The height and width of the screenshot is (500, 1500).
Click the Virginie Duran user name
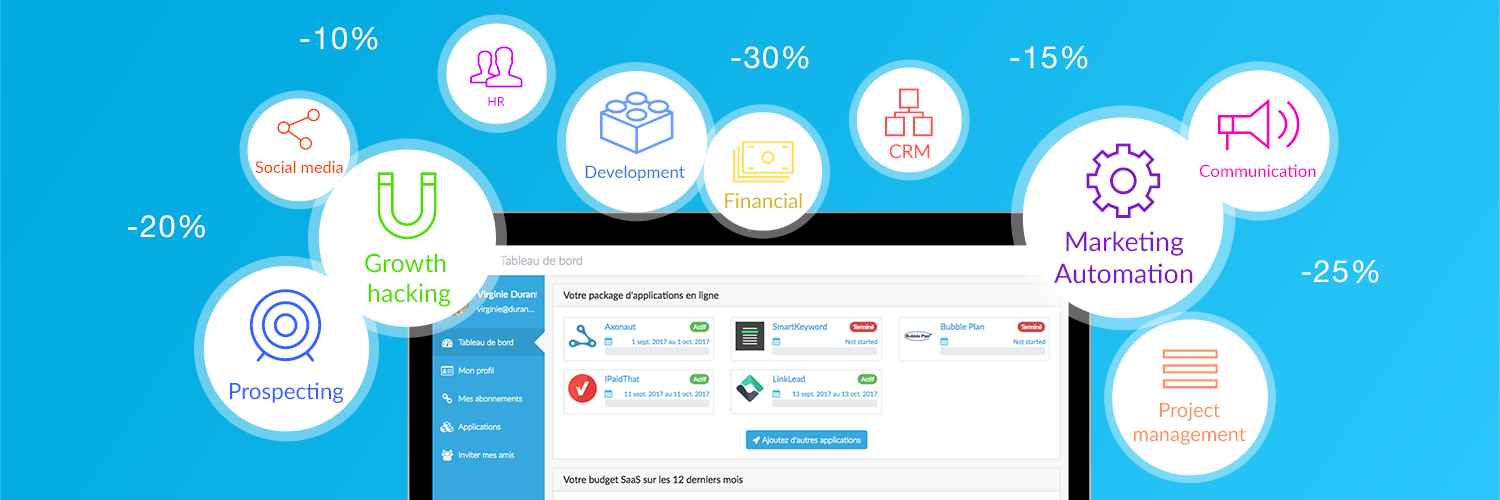point(507,295)
